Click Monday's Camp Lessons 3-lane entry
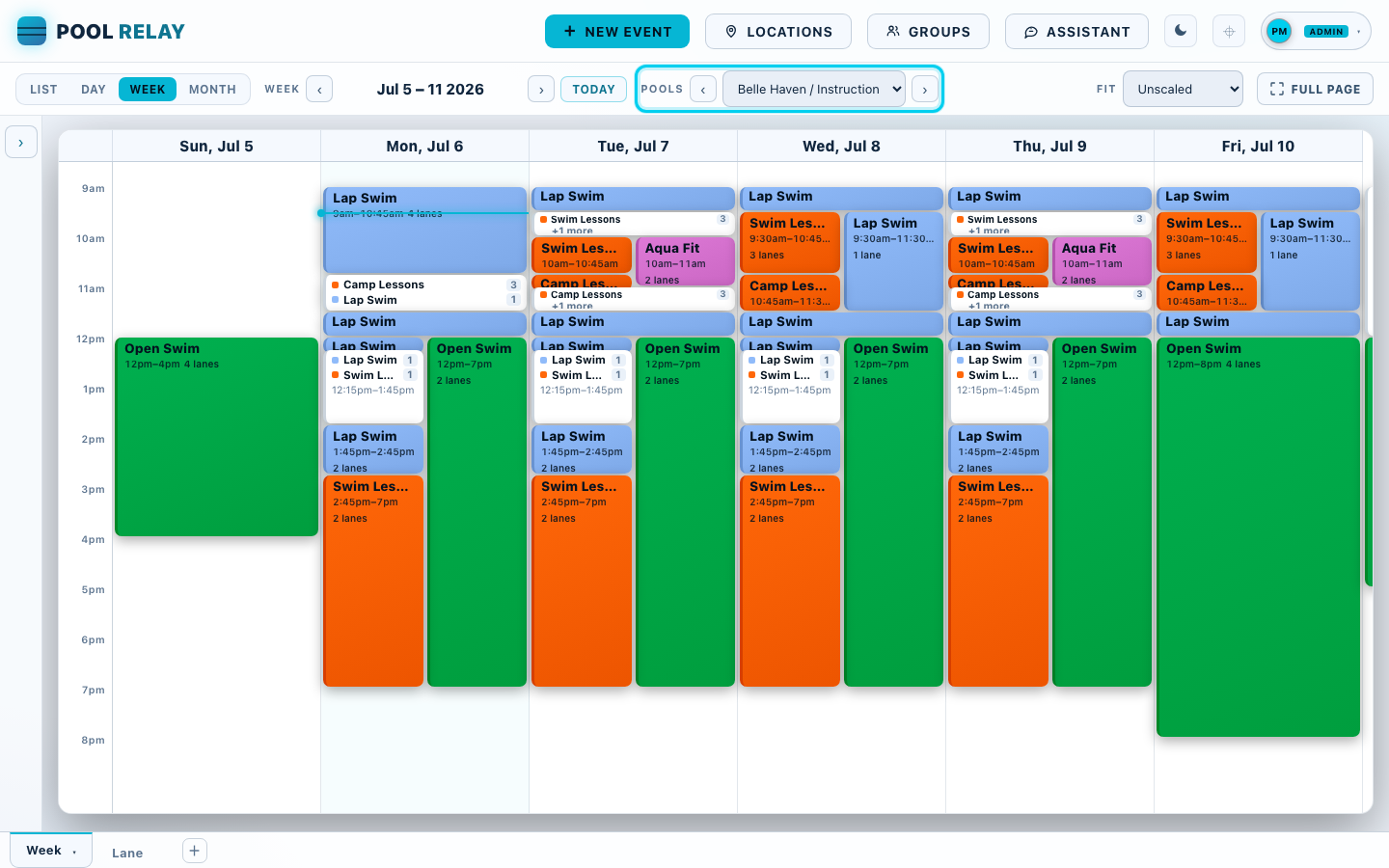The width and height of the screenshot is (1389, 868). coord(424,285)
